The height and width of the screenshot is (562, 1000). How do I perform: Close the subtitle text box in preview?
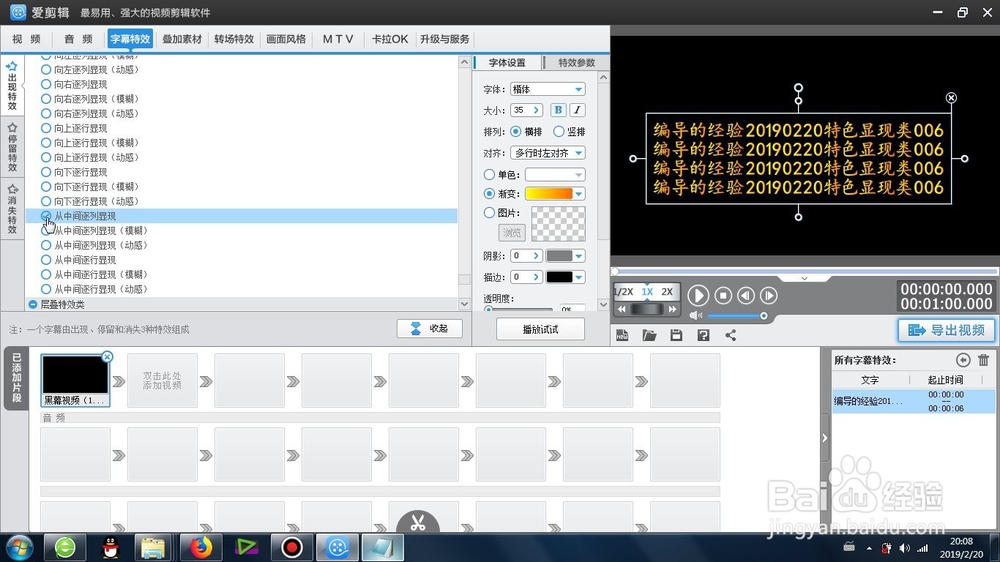[x=951, y=98]
